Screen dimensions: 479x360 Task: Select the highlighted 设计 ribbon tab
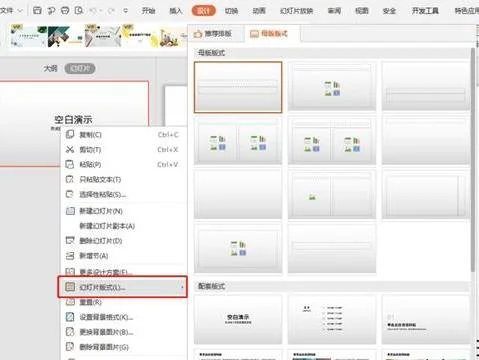point(204,11)
